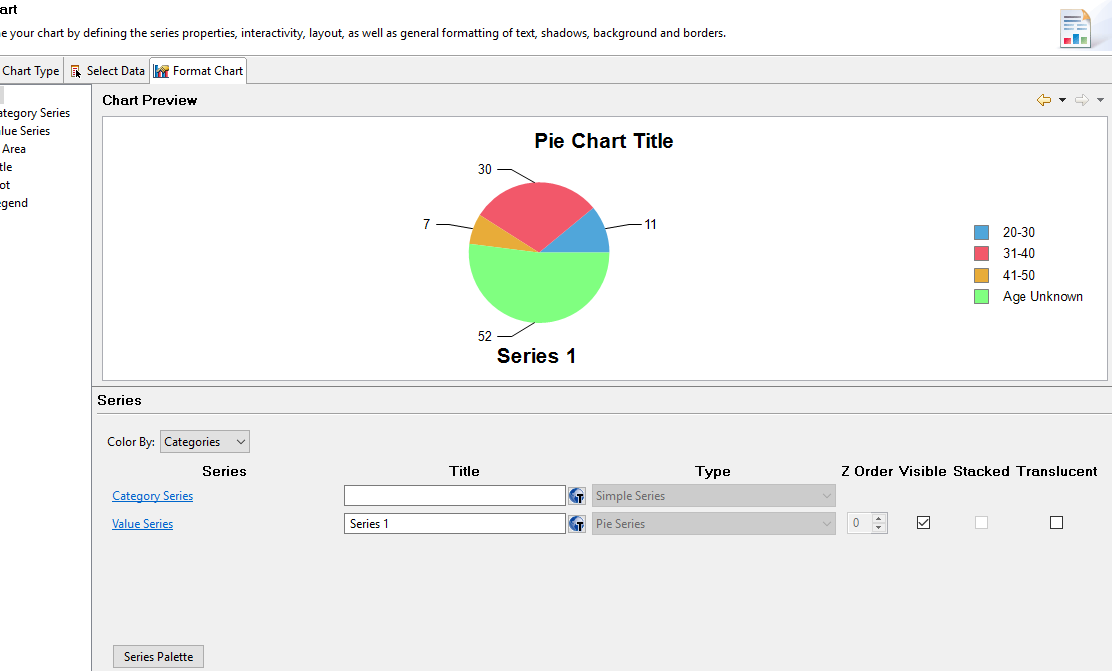
Task: Click the Series 1 title input field
Action: click(x=455, y=523)
